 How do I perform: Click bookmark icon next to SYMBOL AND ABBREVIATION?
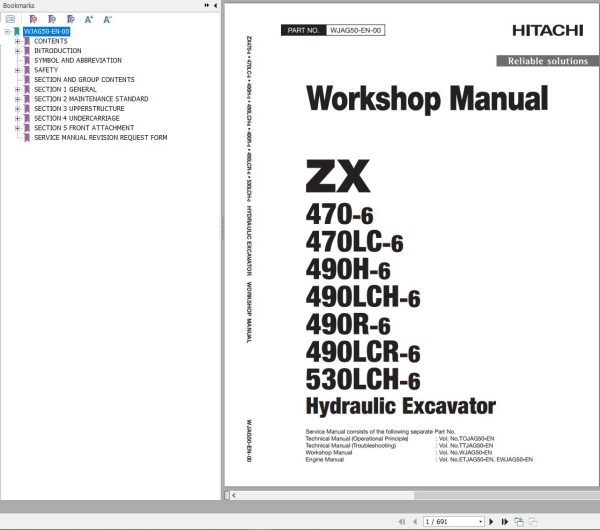click(27, 60)
